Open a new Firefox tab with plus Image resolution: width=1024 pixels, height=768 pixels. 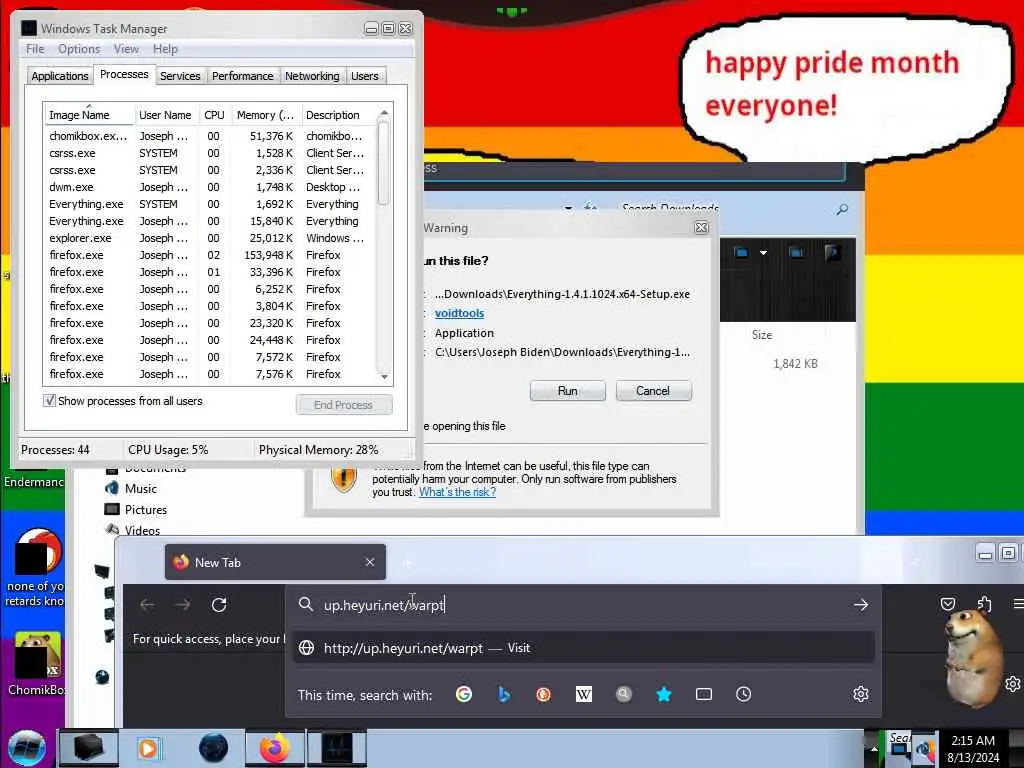click(x=408, y=562)
